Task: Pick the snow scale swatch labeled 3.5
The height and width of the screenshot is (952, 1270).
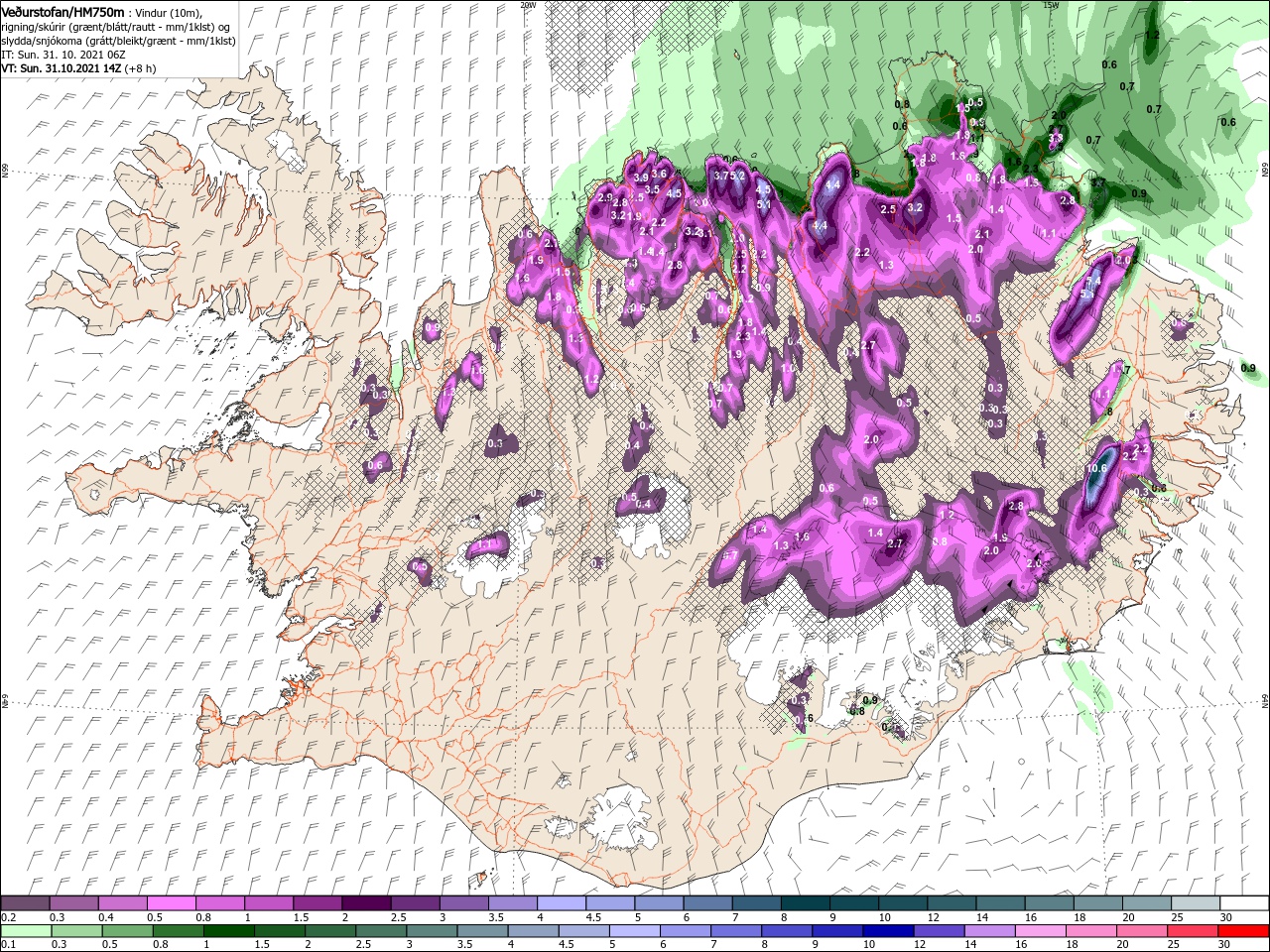Action: [513, 902]
